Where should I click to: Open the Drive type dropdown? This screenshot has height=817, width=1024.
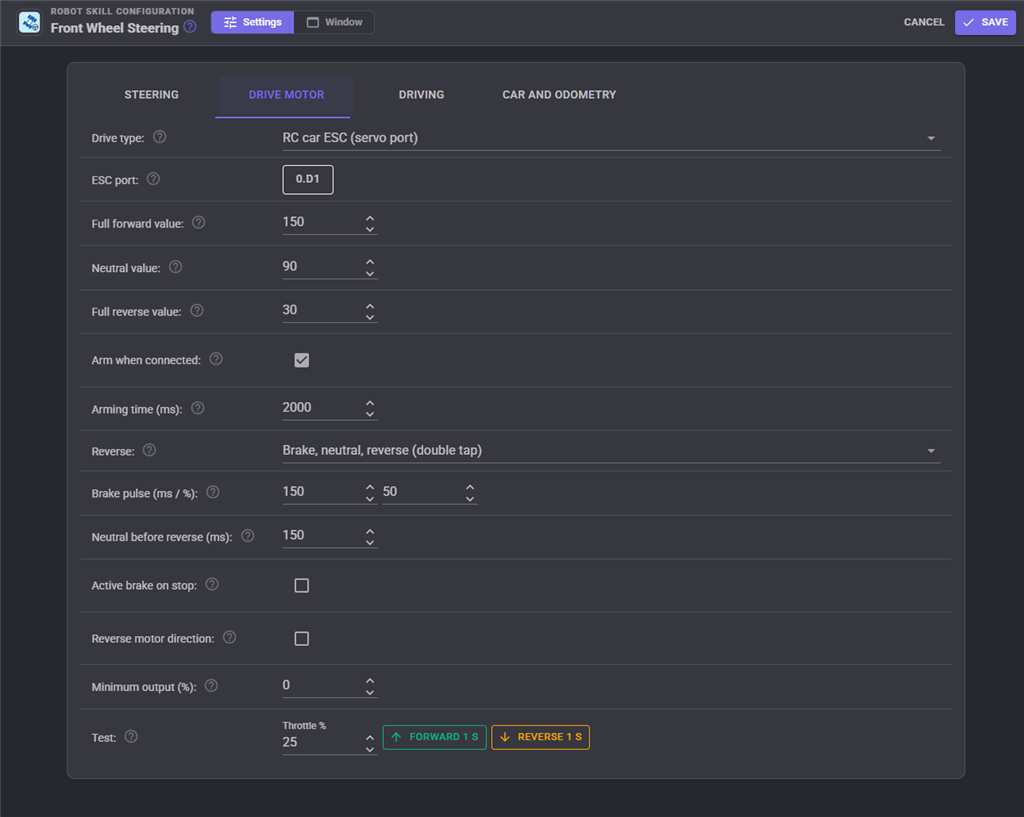pyautogui.click(x=611, y=138)
